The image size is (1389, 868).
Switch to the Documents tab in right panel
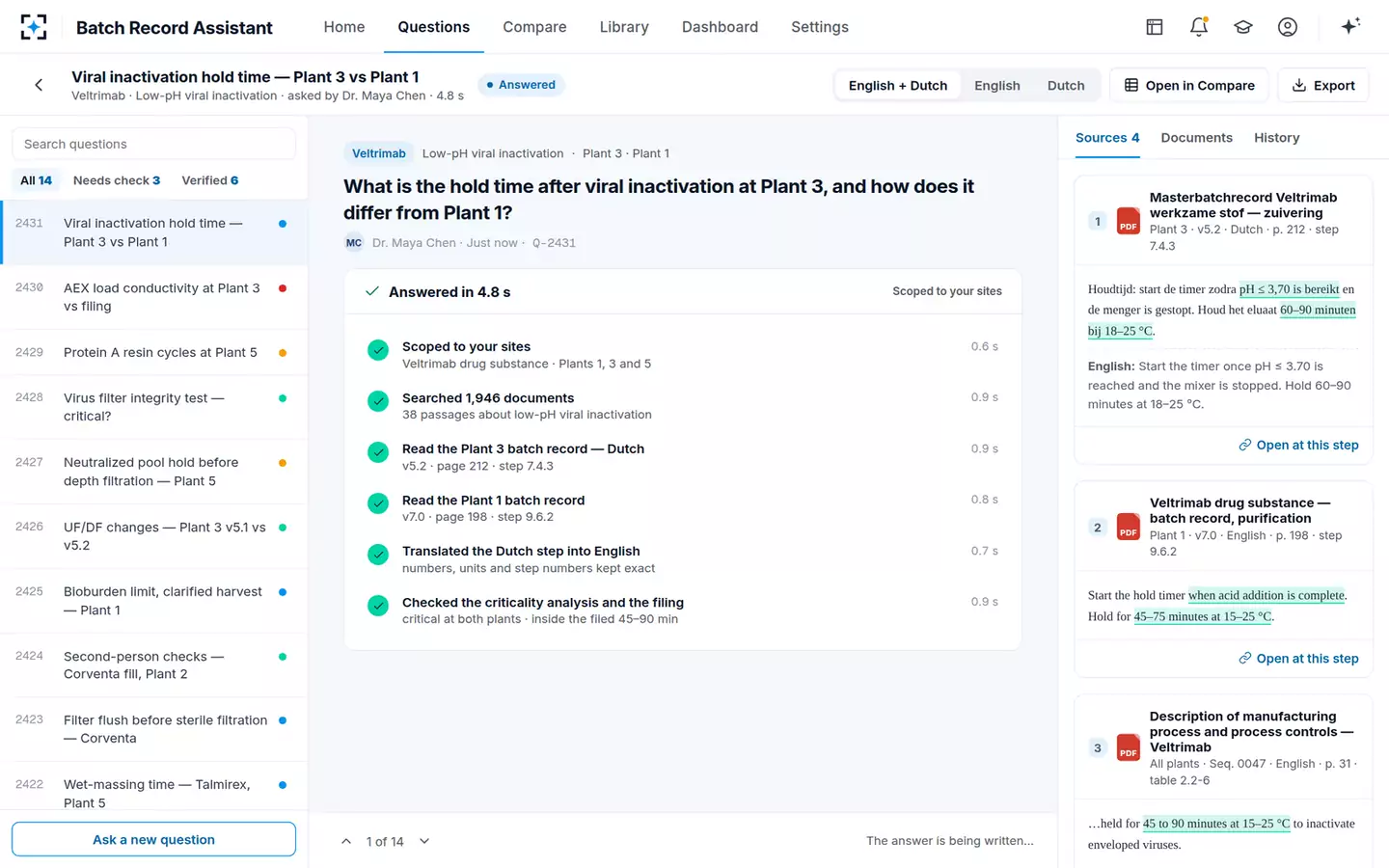(x=1196, y=138)
